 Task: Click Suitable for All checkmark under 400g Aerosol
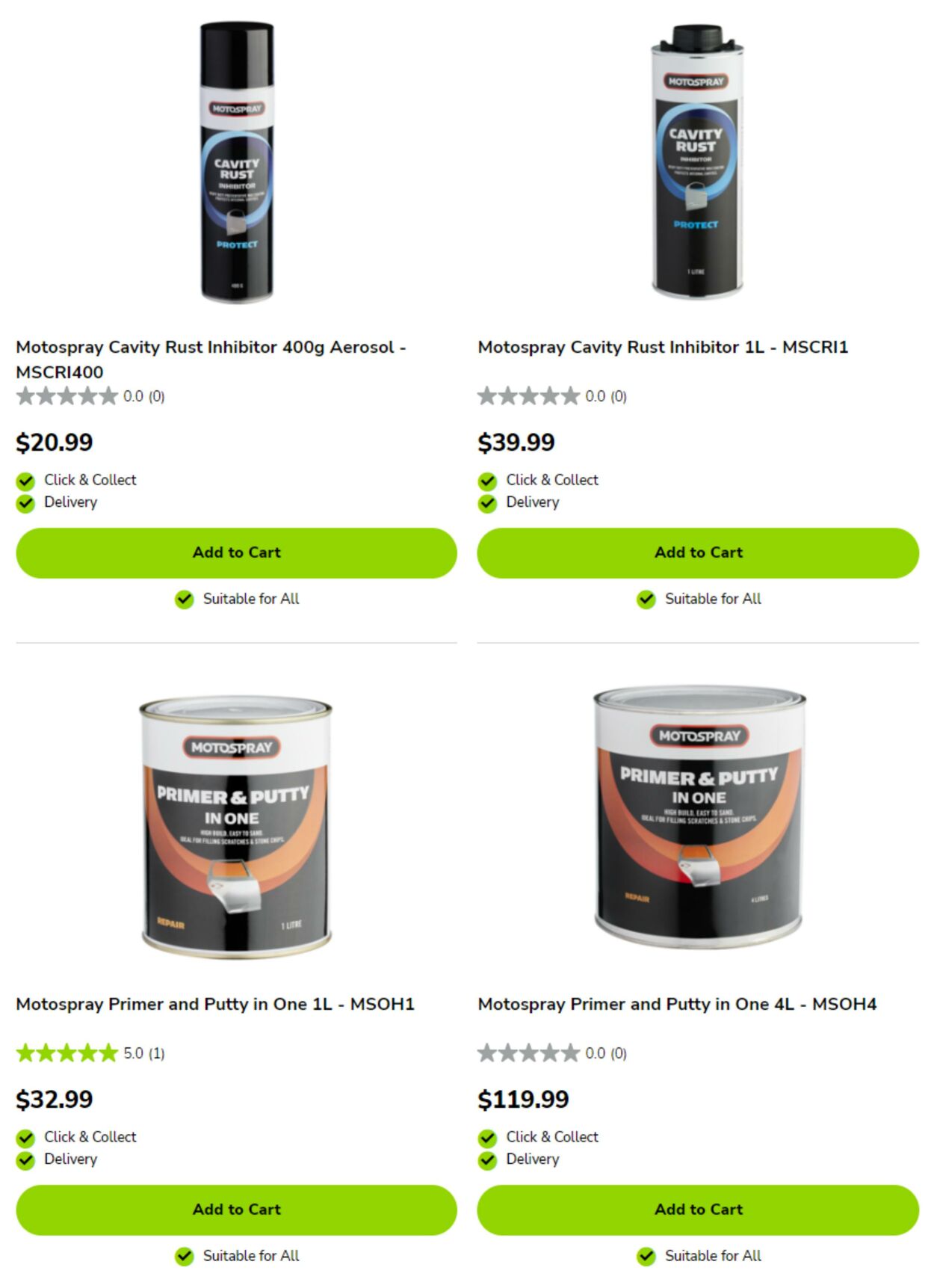[x=184, y=600]
